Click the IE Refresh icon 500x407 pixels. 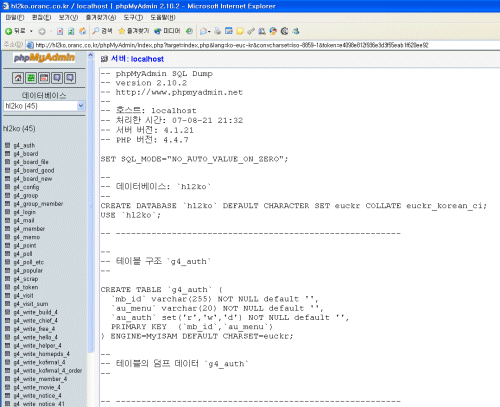pos(71,31)
